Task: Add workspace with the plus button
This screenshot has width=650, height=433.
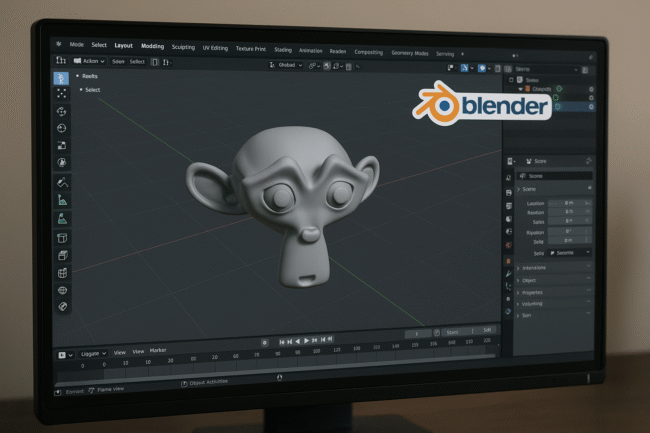Action: point(463,54)
